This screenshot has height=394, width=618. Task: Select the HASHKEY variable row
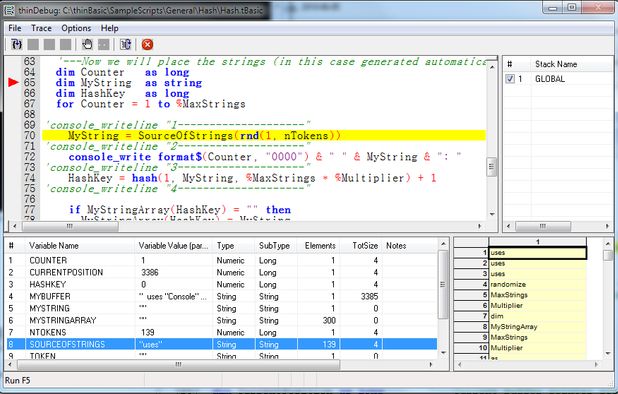[222, 284]
